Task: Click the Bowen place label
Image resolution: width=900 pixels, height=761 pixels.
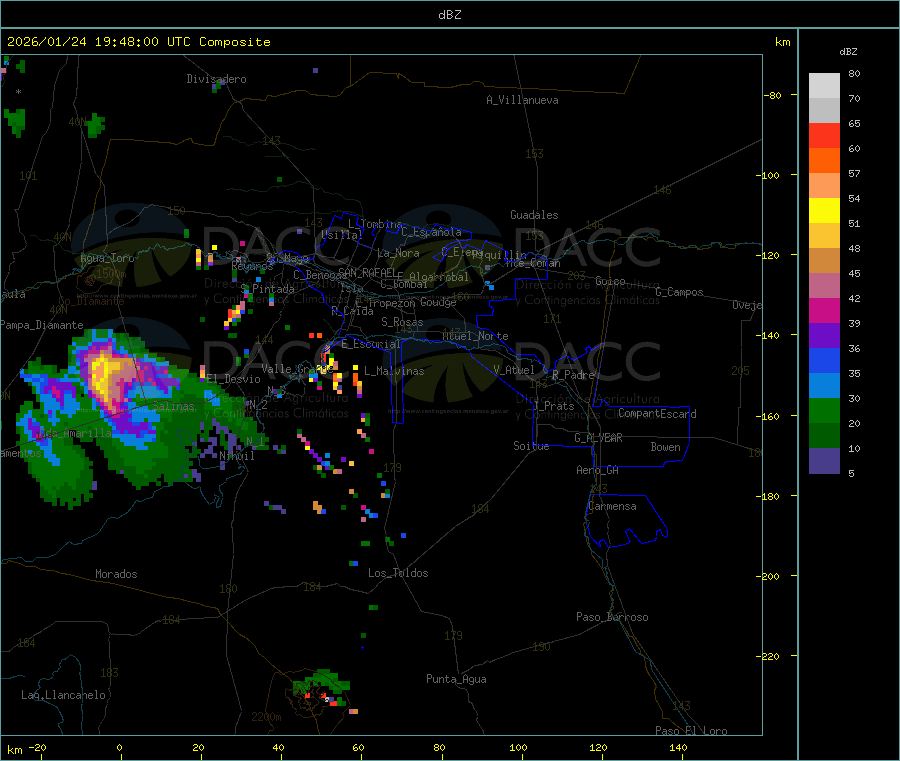Action: point(666,447)
